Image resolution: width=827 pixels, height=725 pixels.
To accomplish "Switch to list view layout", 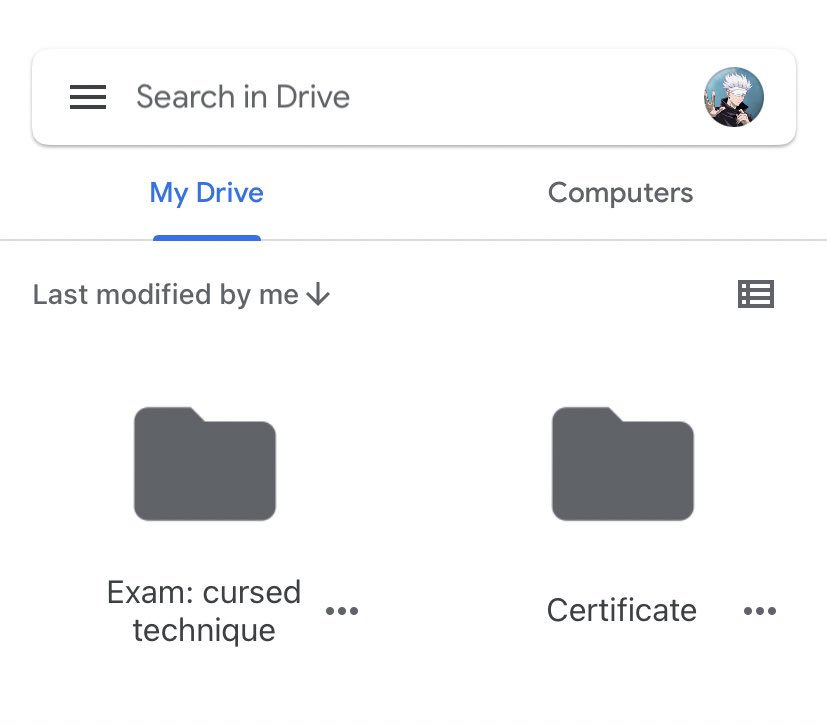I will pos(756,294).
